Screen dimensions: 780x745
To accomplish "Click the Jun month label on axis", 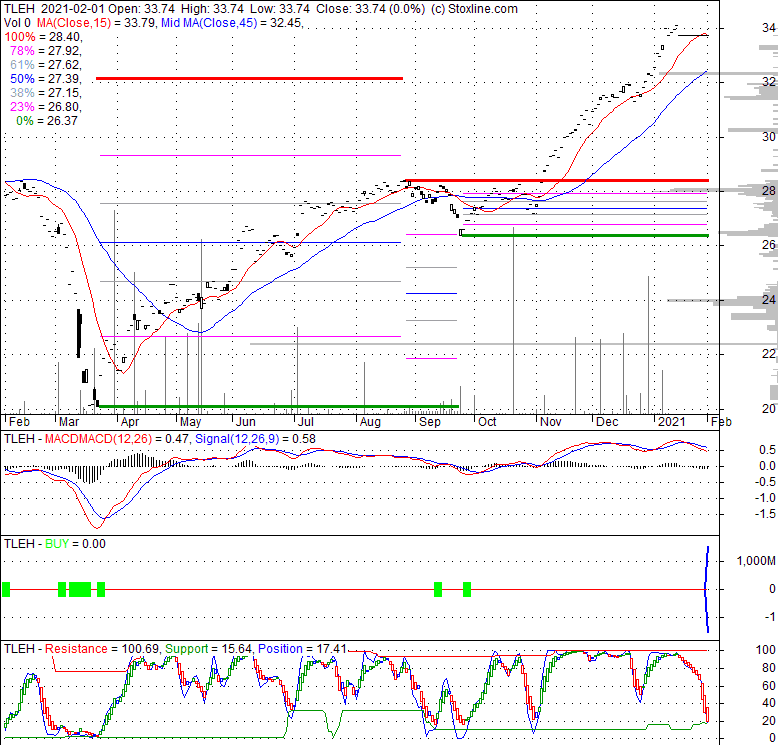I will click(245, 422).
